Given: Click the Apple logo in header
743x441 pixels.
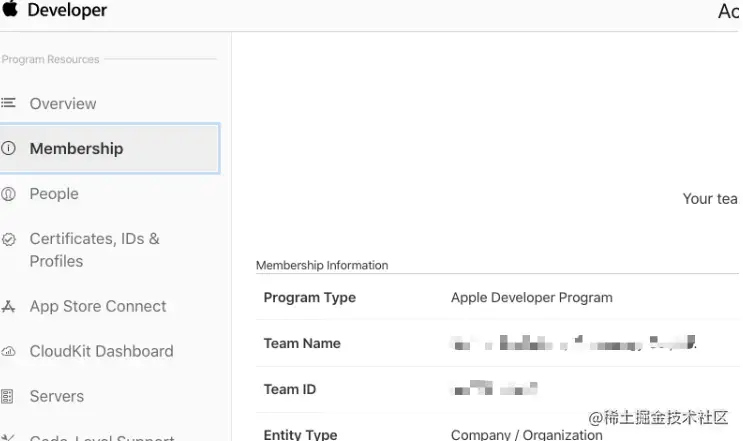Looking at the screenshot, I should point(9,8).
